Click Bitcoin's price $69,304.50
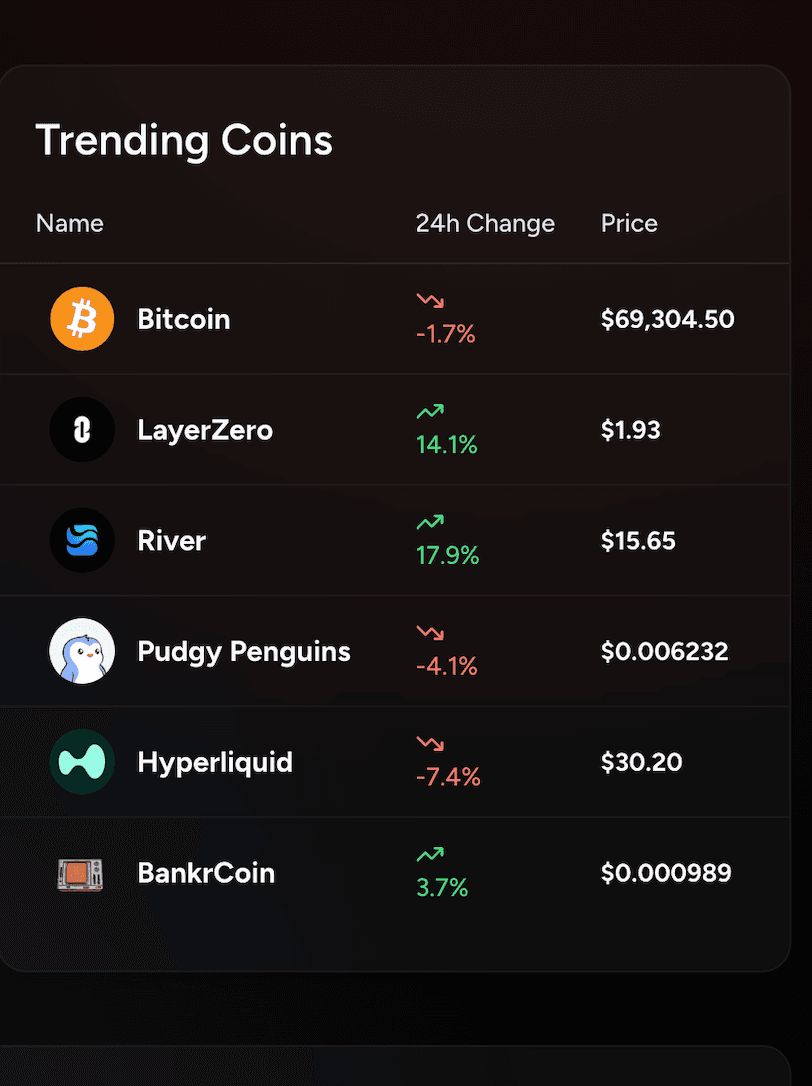The image size is (812, 1086). point(667,319)
